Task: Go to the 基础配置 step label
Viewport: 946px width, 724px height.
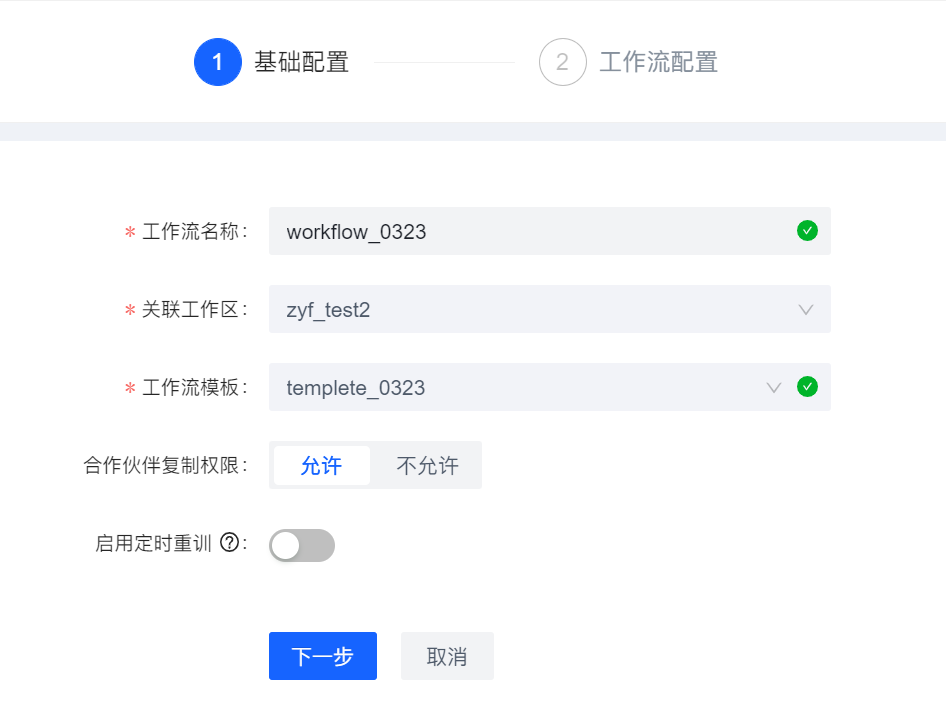Action: (302, 62)
